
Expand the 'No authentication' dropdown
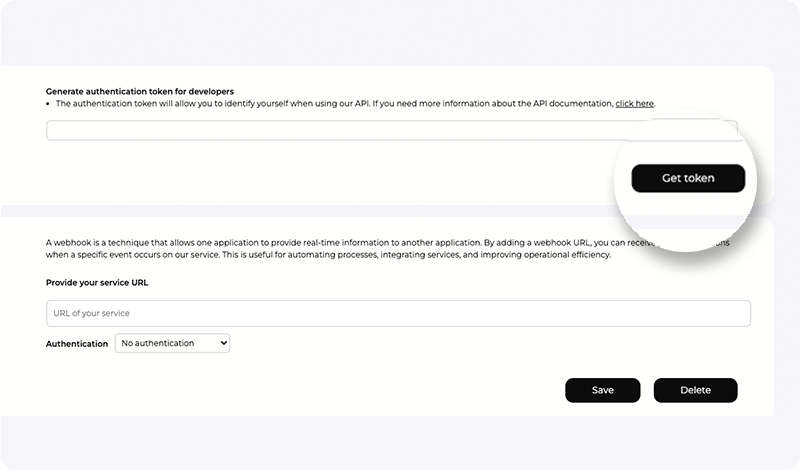click(x=173, y=343)
